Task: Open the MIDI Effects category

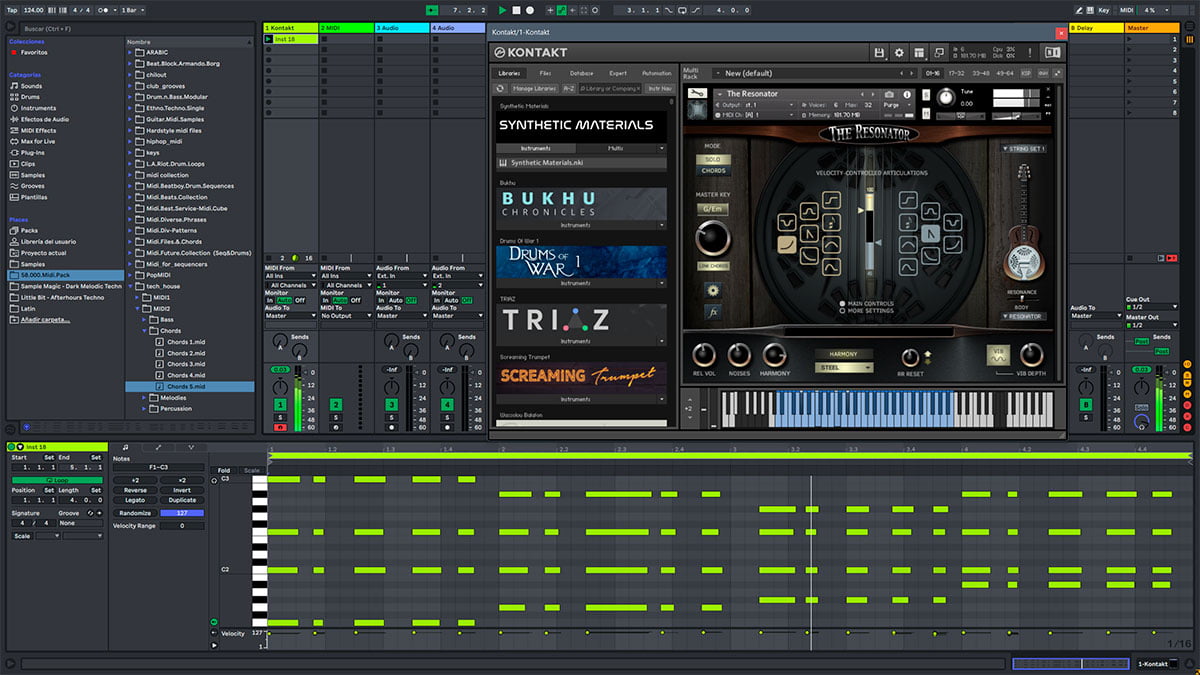Action: pyautogui.click(x=38, y=130)
